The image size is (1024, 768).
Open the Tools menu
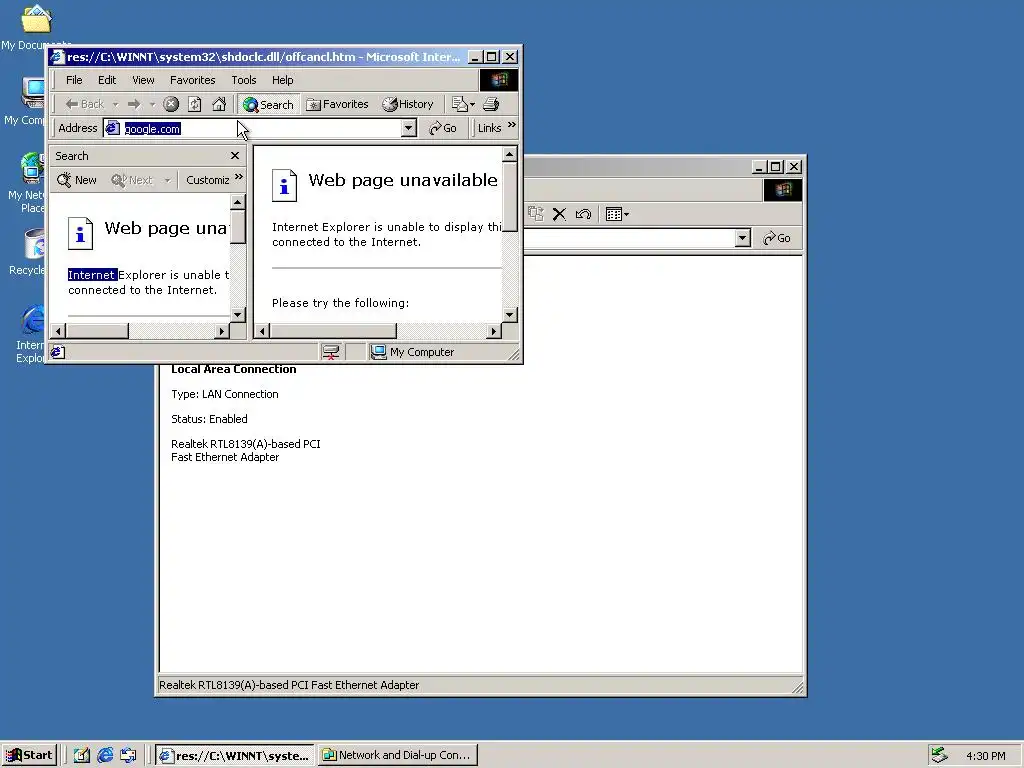(x=244, y=80)
